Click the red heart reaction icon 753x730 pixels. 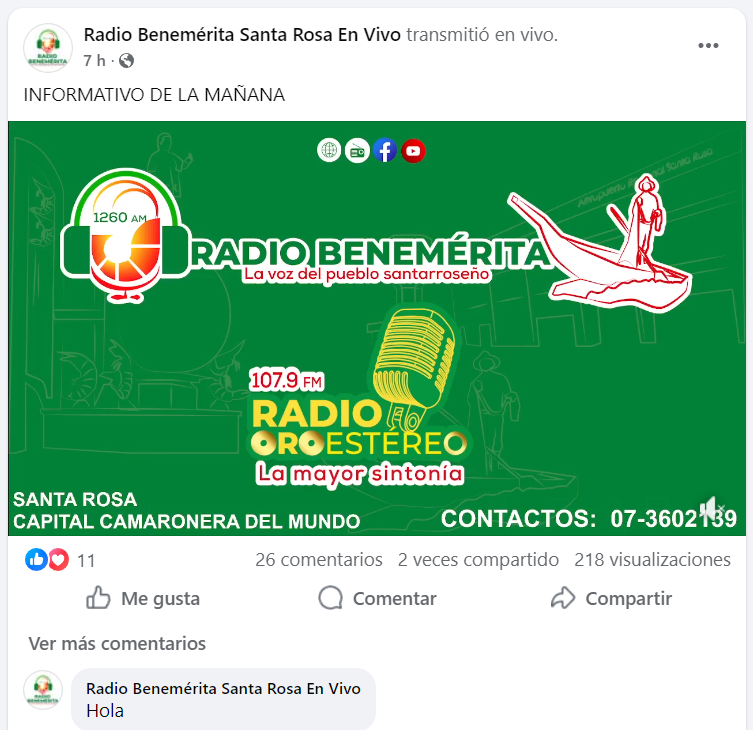tap(59, 560)
